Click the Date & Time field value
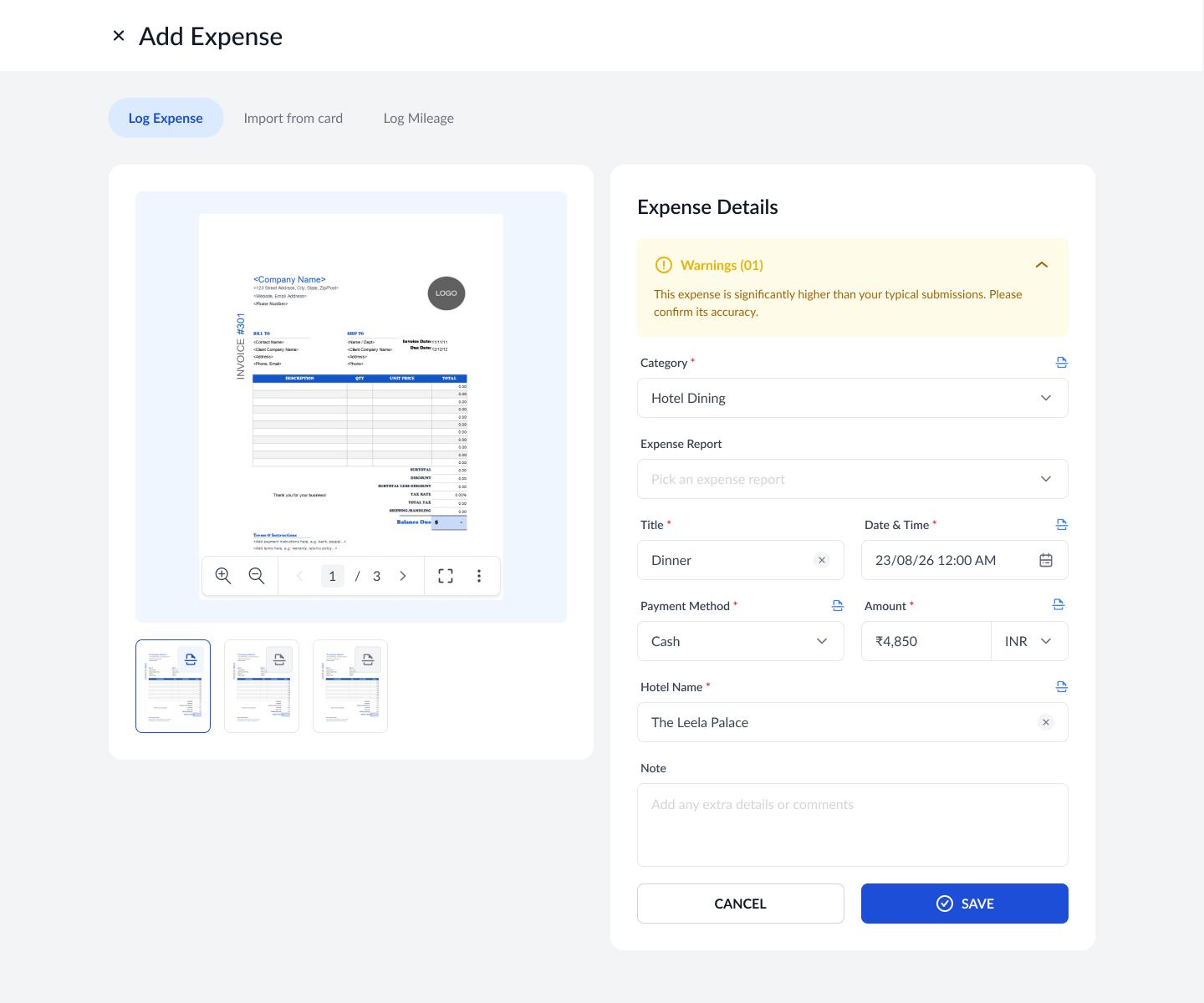Screen dimensions: 1204x1003 coord(936,560)
